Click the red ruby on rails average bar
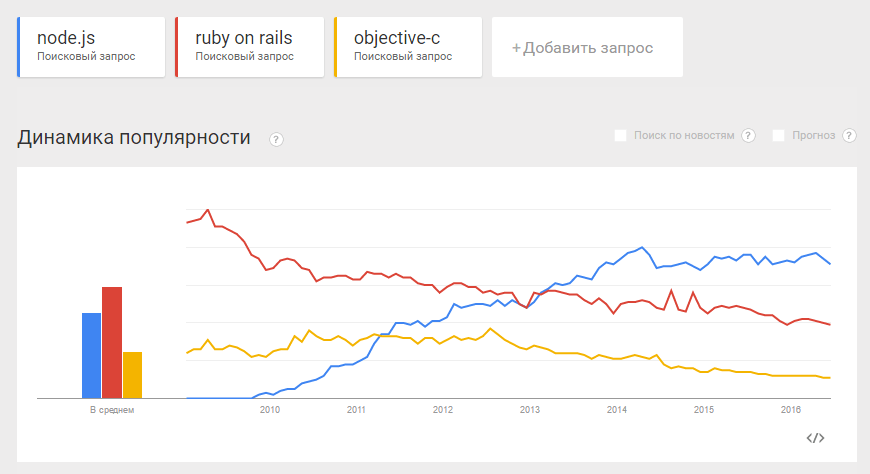The image size is (870, 474). click(x=112, y=342)
